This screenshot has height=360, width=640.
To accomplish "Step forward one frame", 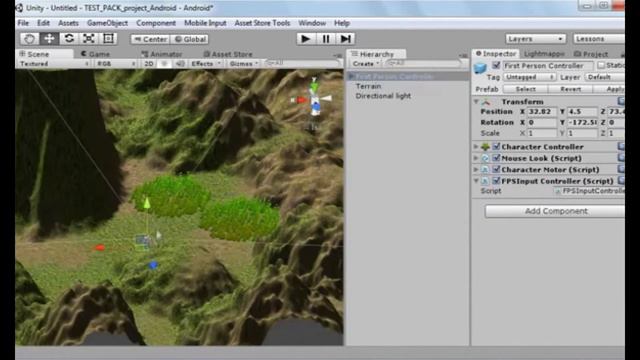I will point(345,39).
